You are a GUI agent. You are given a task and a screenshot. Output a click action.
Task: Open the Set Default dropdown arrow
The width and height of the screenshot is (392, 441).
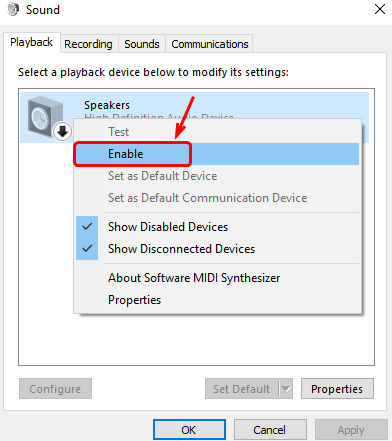pyautogui.click(x=286, y=388)
